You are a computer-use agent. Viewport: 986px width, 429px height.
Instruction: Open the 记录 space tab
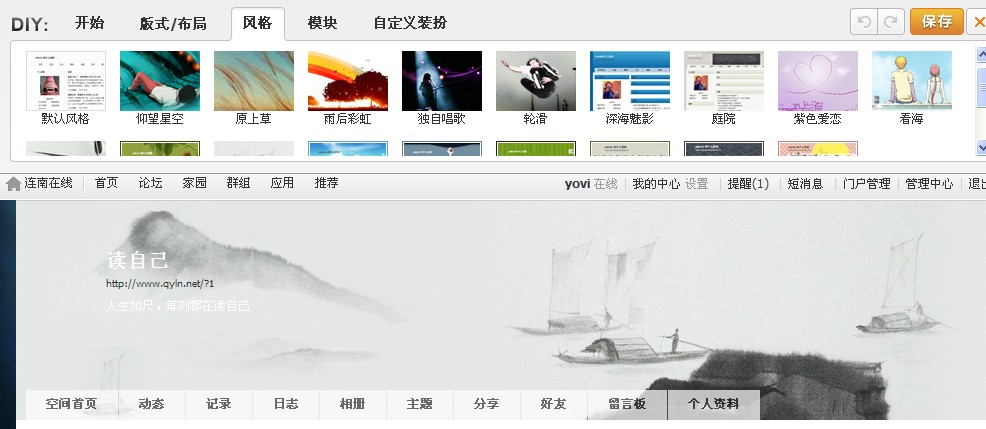(x=219, y=404)
